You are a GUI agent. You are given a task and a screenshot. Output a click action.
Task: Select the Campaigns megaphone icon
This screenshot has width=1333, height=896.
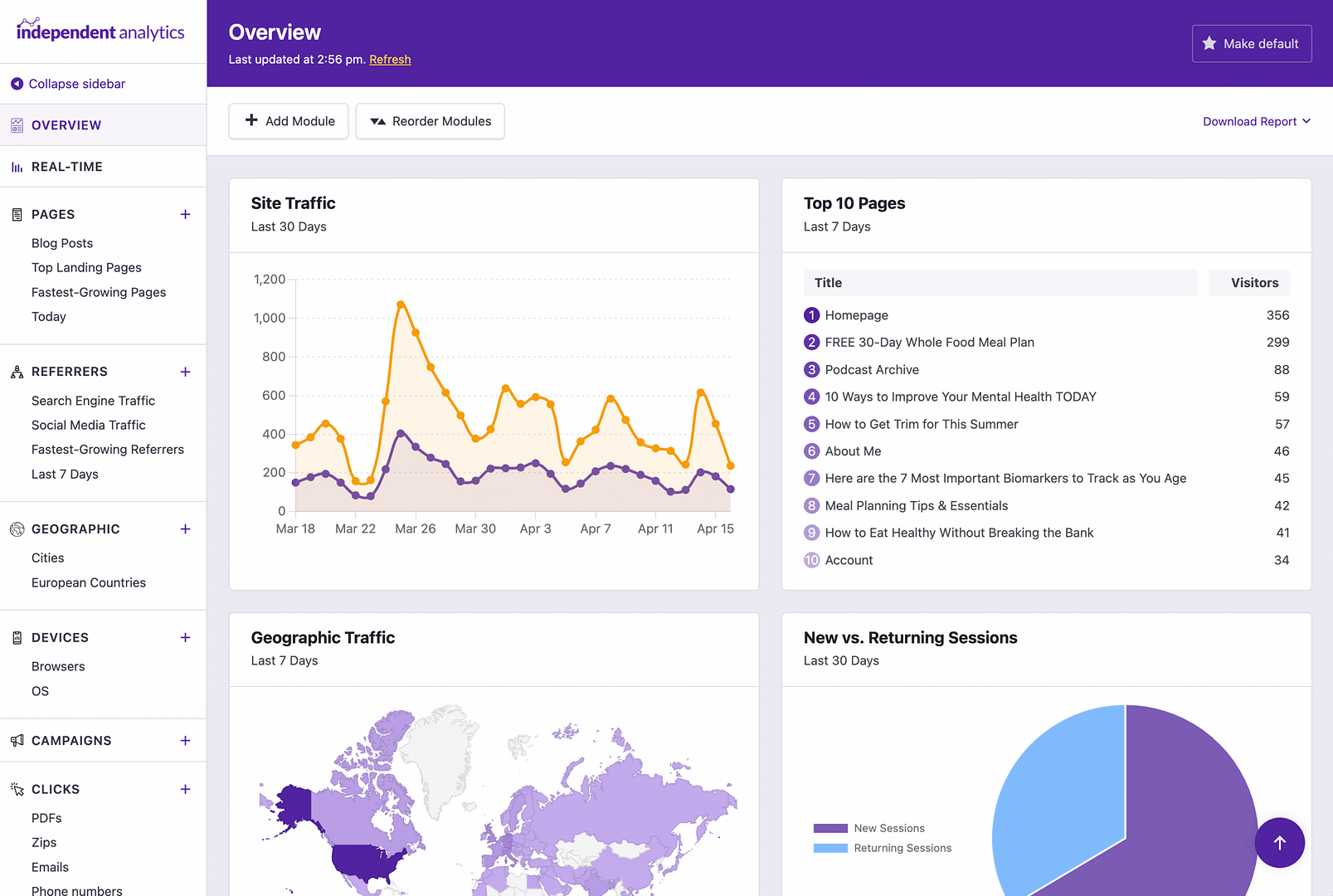[17, 740]
